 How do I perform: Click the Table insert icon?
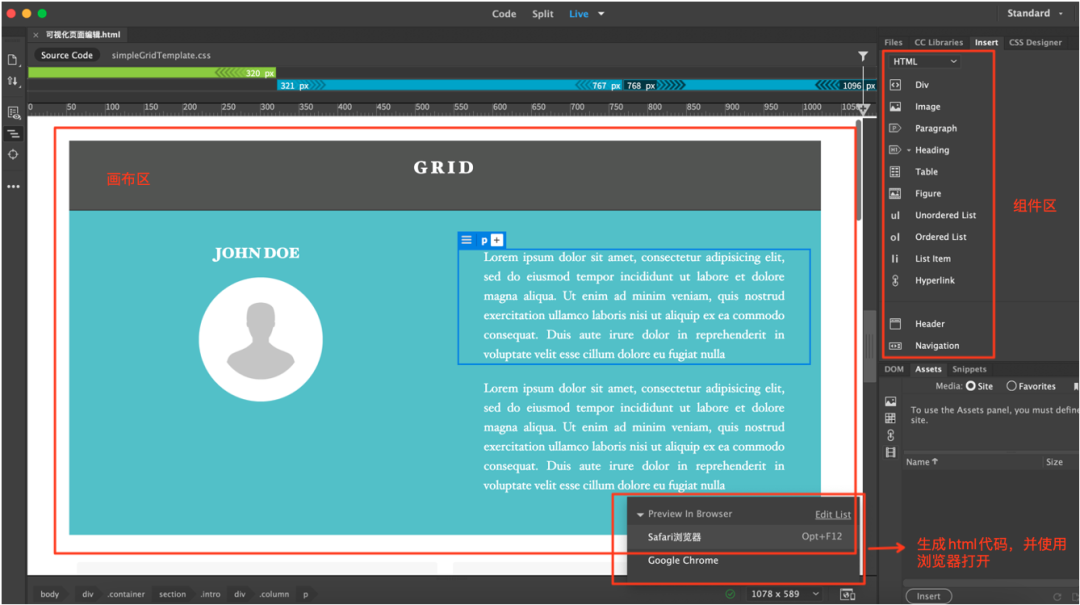(x=895, y=172)
